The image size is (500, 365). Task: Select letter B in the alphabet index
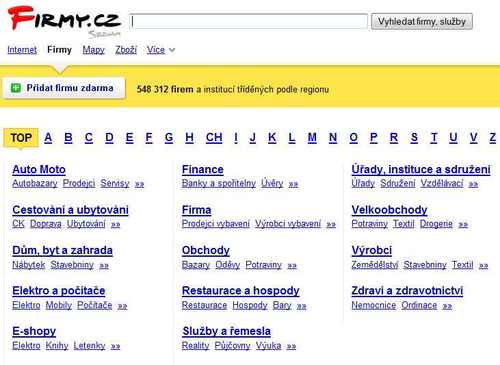coord(68,138)
